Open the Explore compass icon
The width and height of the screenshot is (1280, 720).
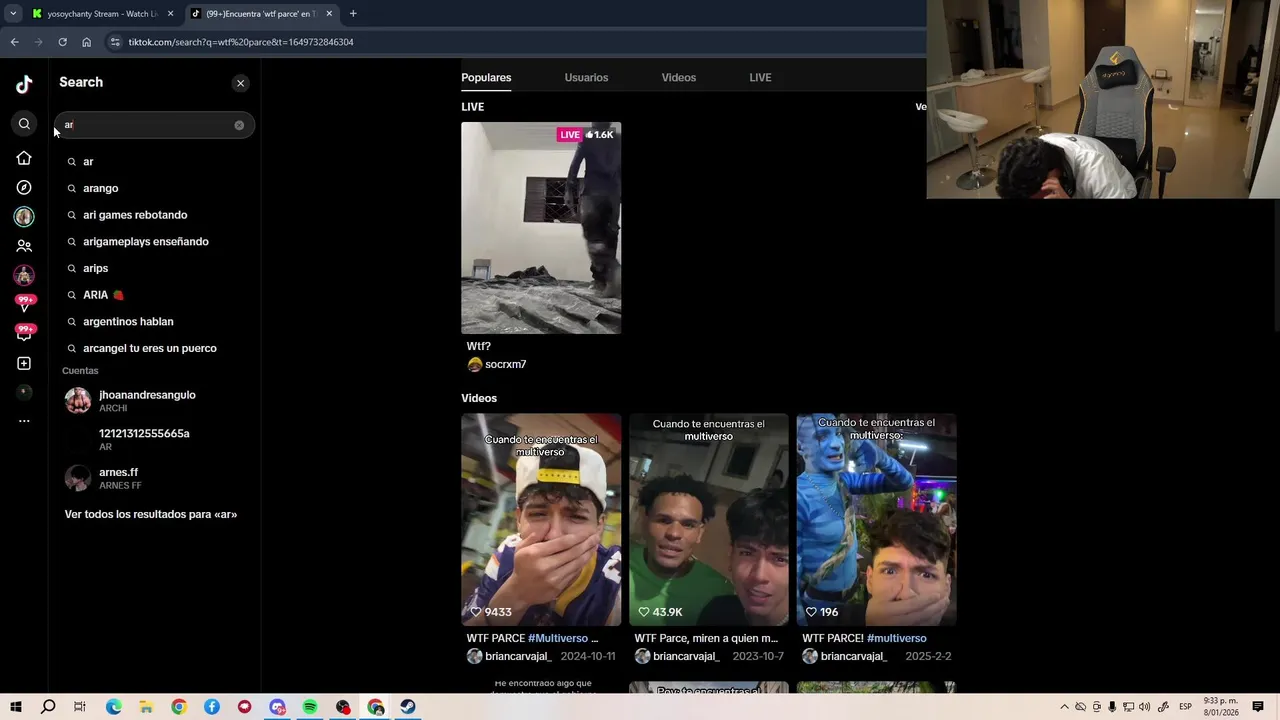[x=24, y=187]
